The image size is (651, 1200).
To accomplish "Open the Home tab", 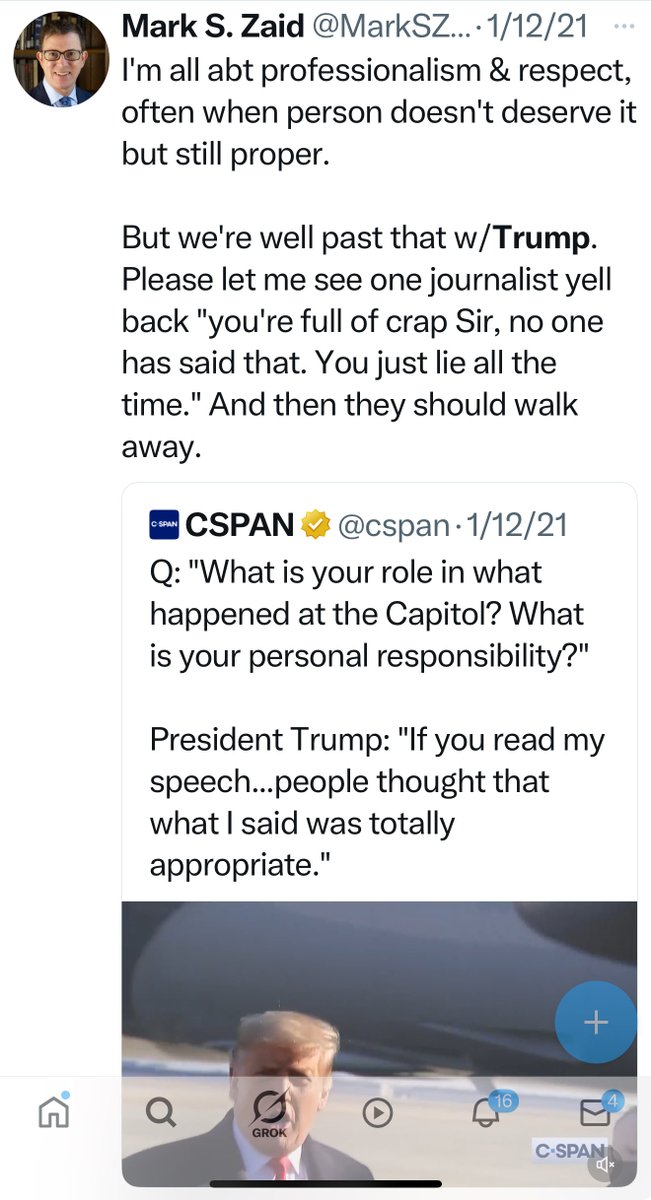I will 54,1112.
